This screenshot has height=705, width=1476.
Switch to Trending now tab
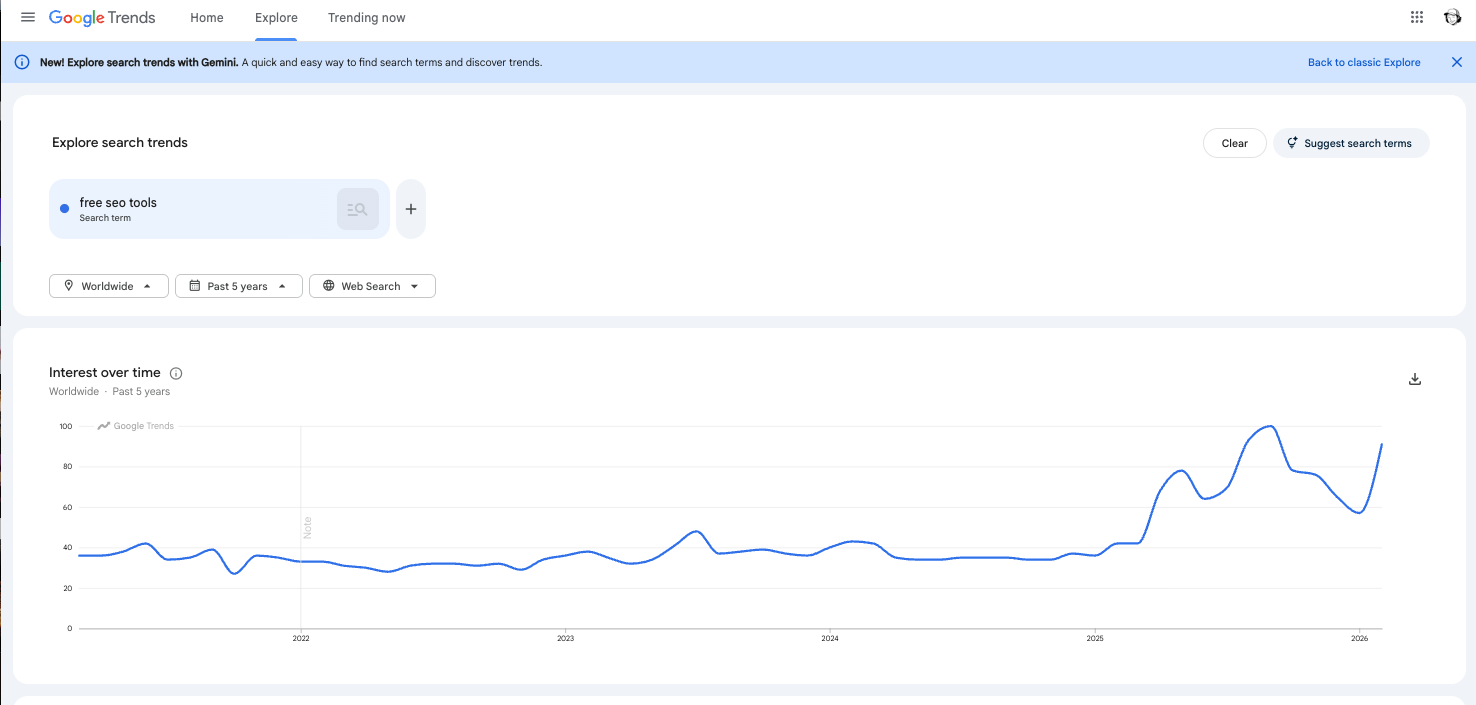click(x=367, y=17)
